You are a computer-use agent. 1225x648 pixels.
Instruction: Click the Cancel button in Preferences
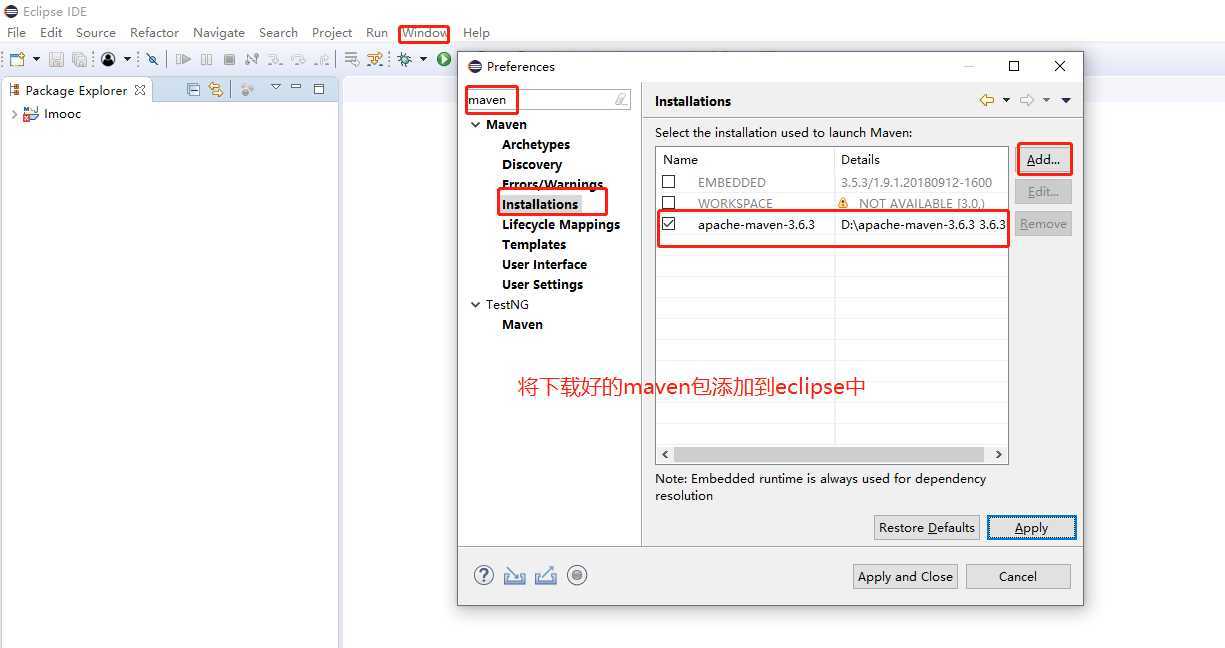[x=1018, y=576]
